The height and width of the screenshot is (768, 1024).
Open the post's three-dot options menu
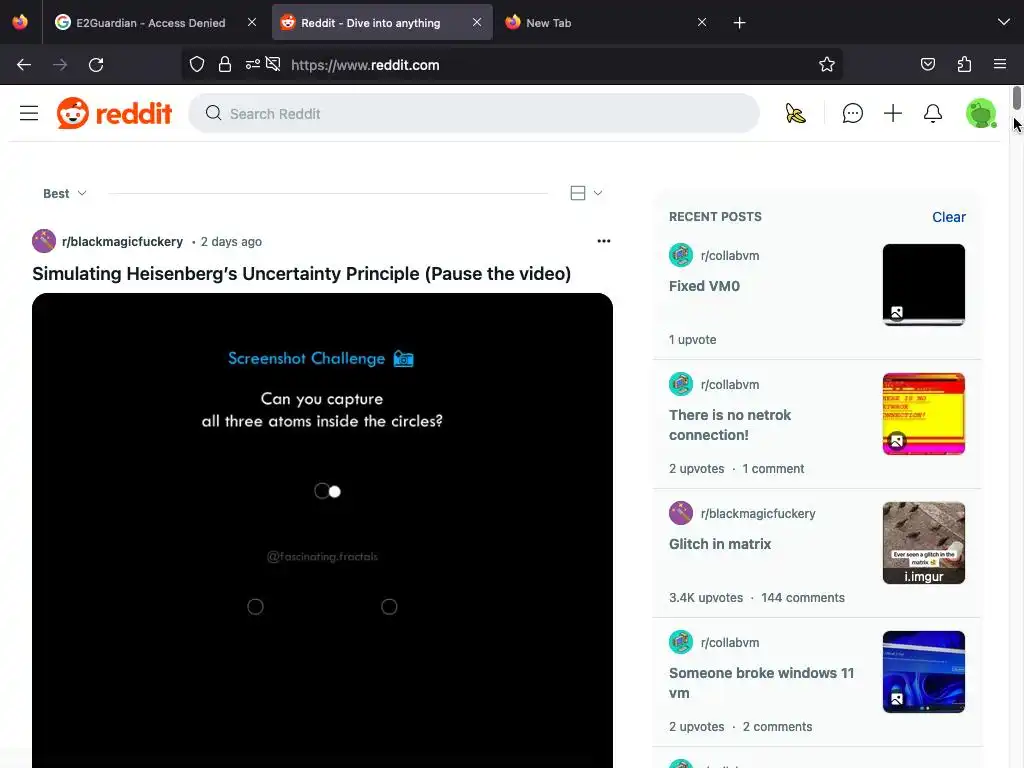point(603,241)
